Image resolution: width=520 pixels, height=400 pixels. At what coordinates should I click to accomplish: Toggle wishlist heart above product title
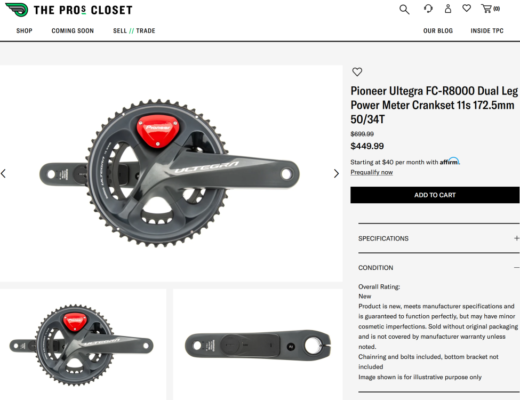click(357, 72)
